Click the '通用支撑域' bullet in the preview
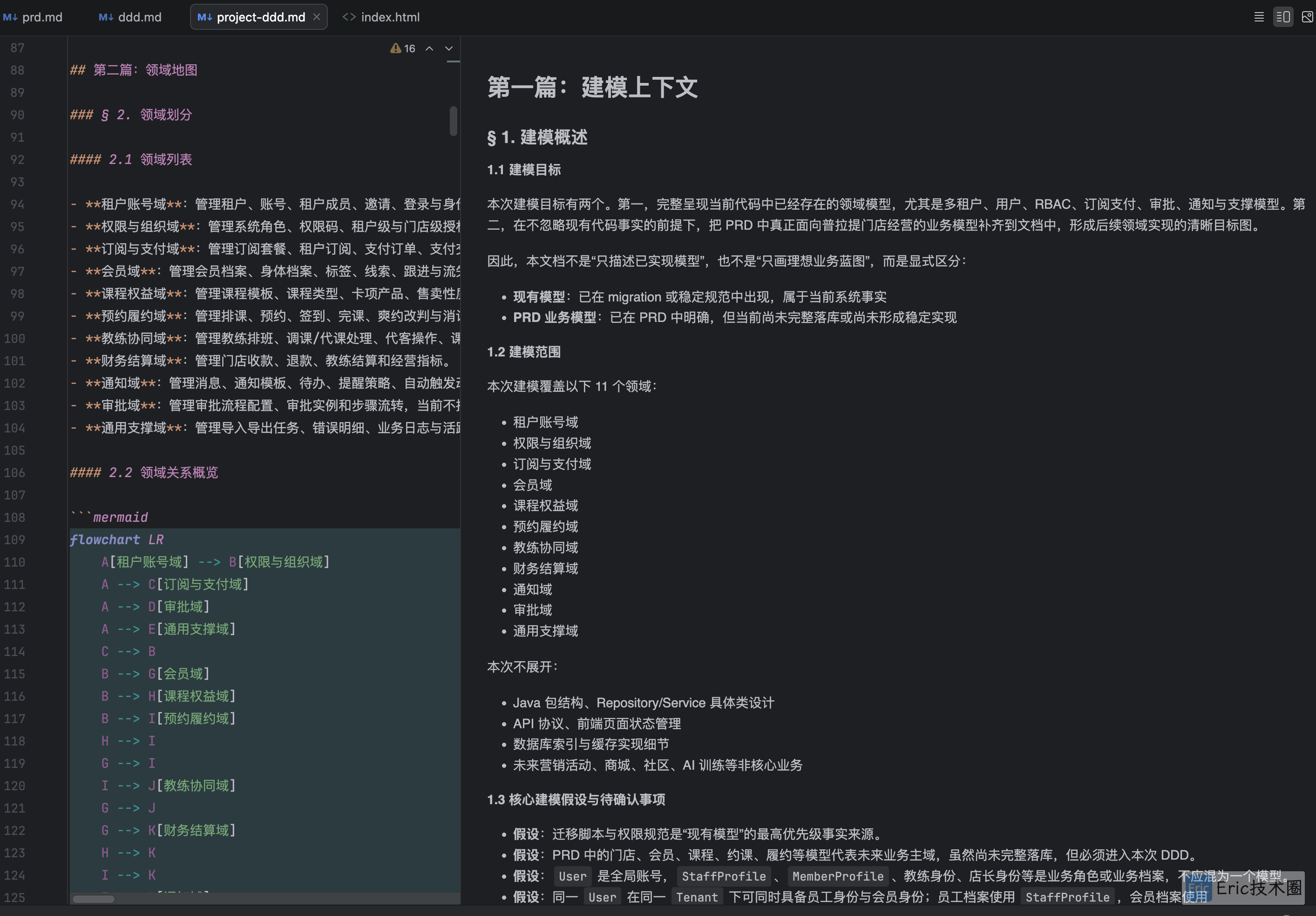Image resolution: width=1316 pixels, height=916 pixels. [545, 631]
